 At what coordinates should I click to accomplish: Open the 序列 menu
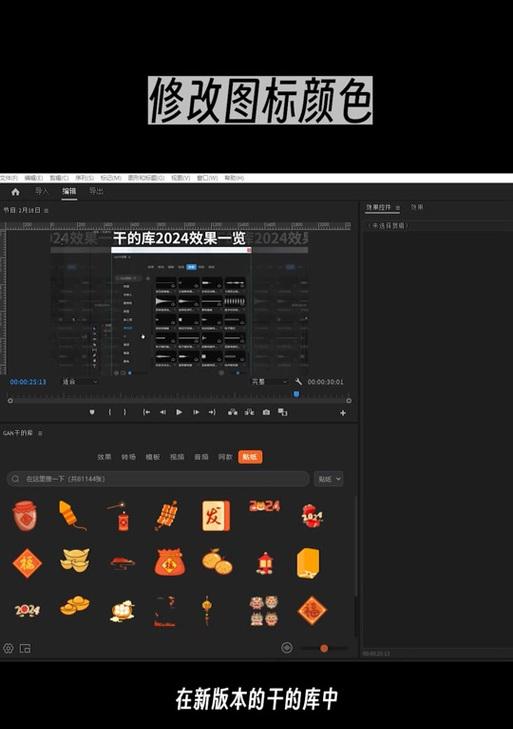click(84, 178)
